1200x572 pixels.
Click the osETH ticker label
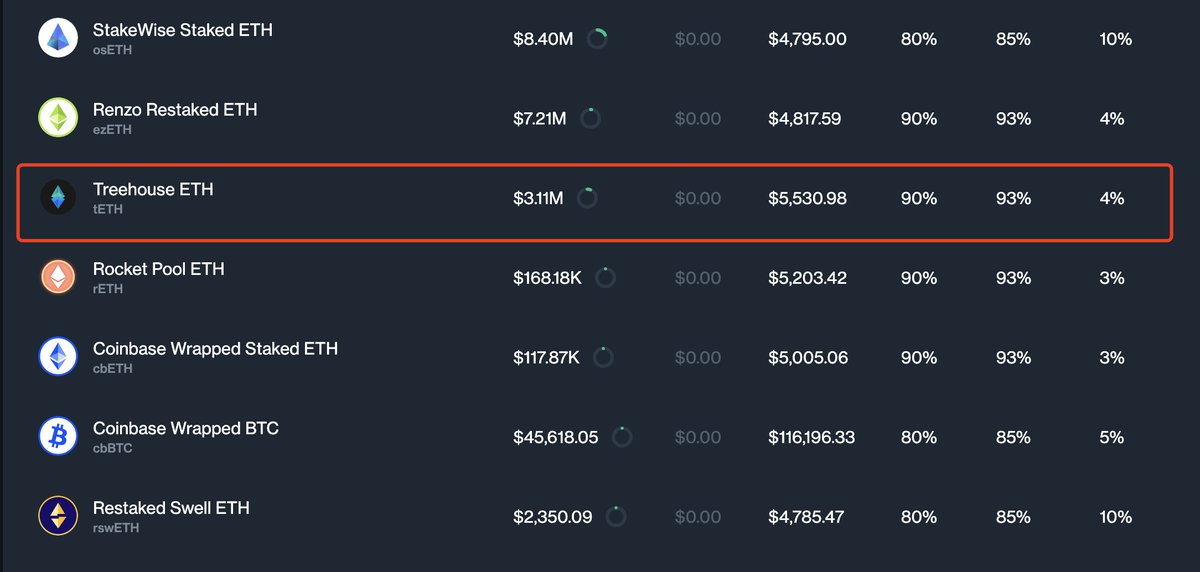point(112,50)
